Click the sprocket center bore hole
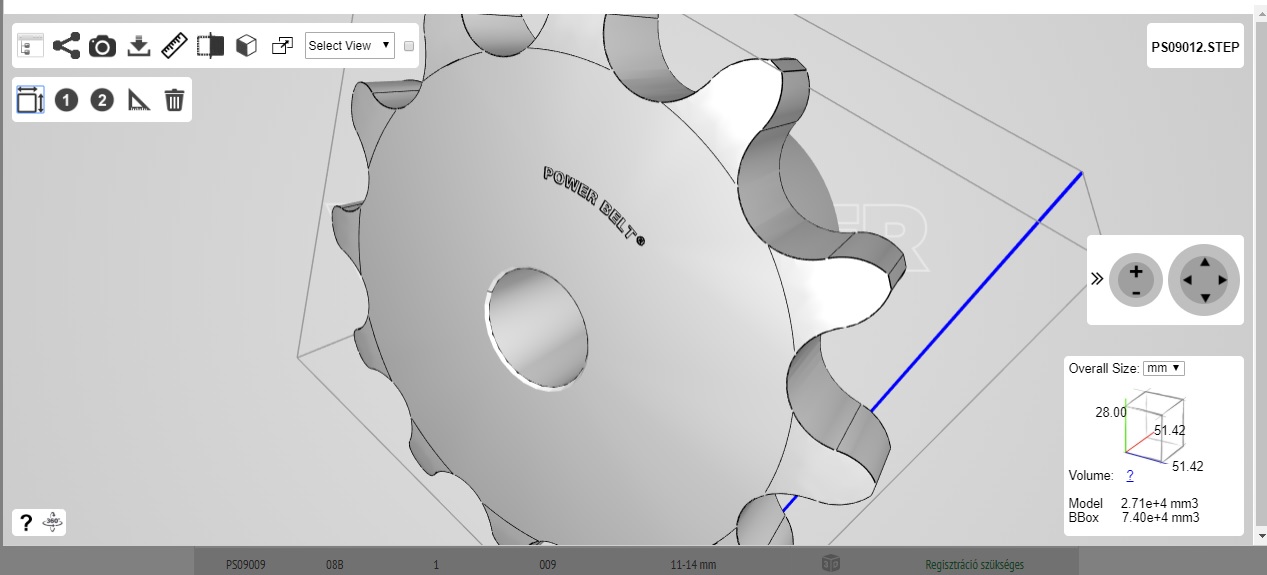Viewport: 1267px width, 575px height. (537, 327)
